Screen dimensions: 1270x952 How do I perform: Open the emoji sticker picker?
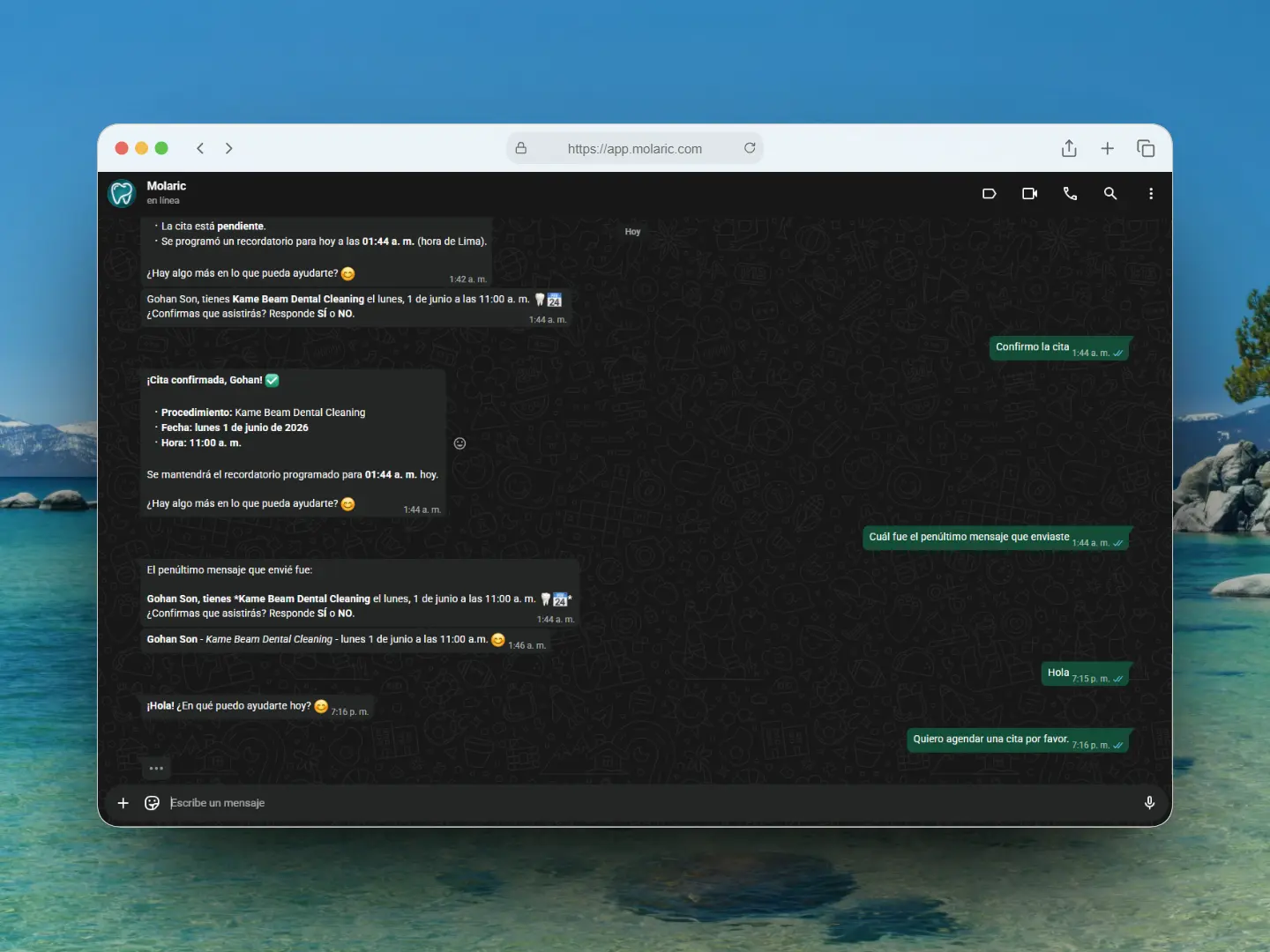[152, 803]
